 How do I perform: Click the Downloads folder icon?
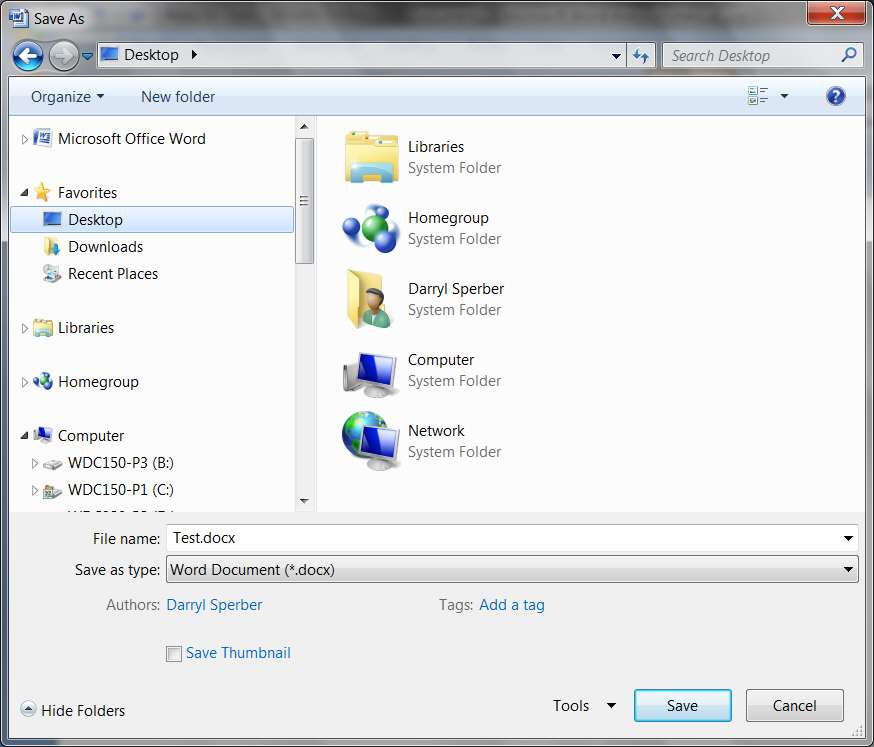(x=52, y=246)
